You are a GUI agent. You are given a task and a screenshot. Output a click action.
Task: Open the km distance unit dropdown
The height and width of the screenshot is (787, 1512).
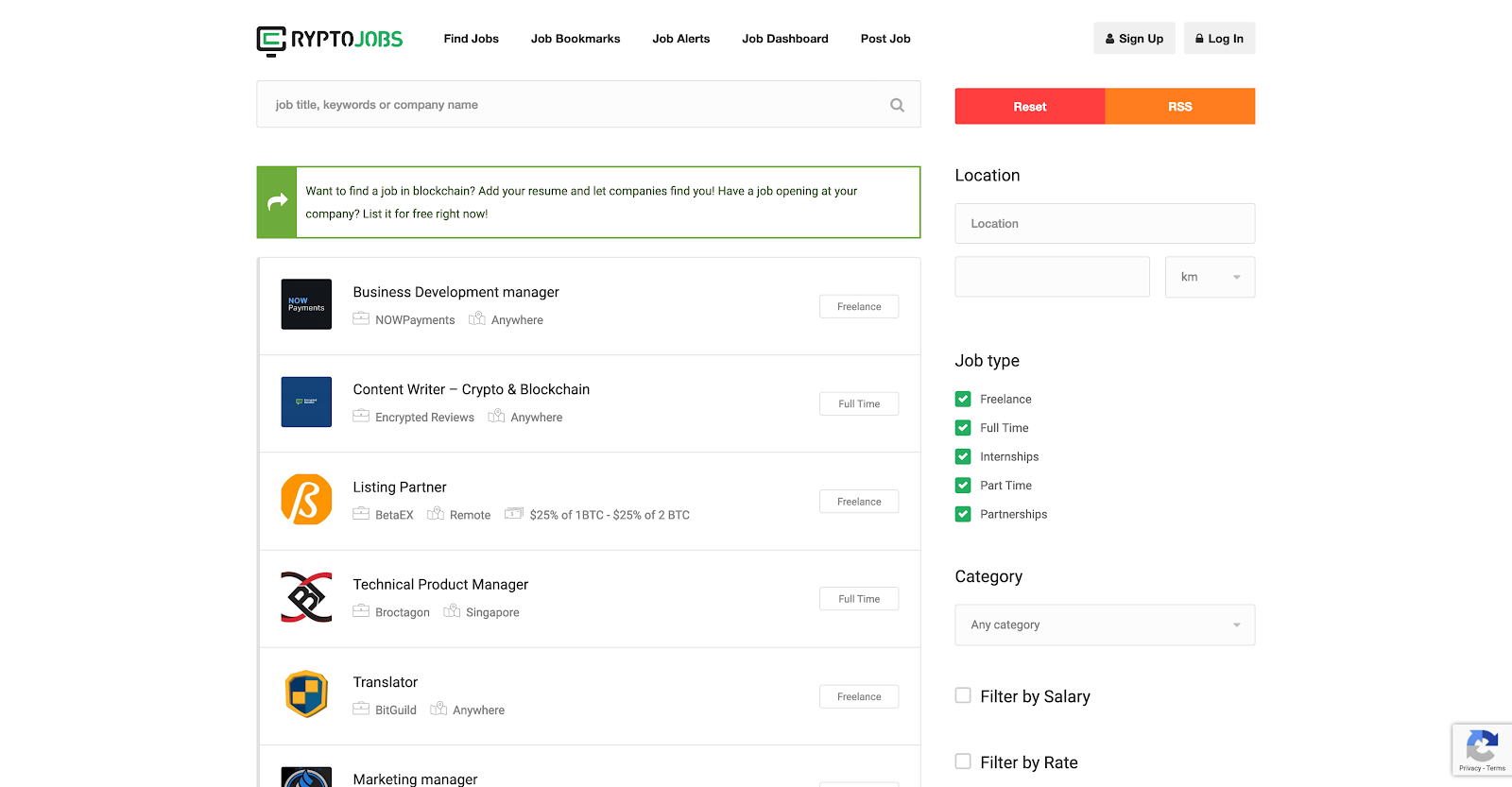coord(1210,277)
